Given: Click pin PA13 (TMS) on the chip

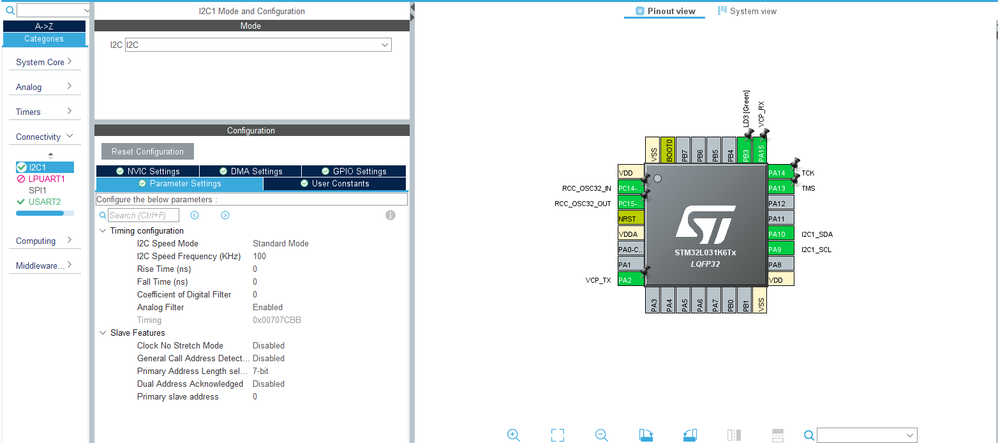Looking at the screenshot, I should click(780, 188).
